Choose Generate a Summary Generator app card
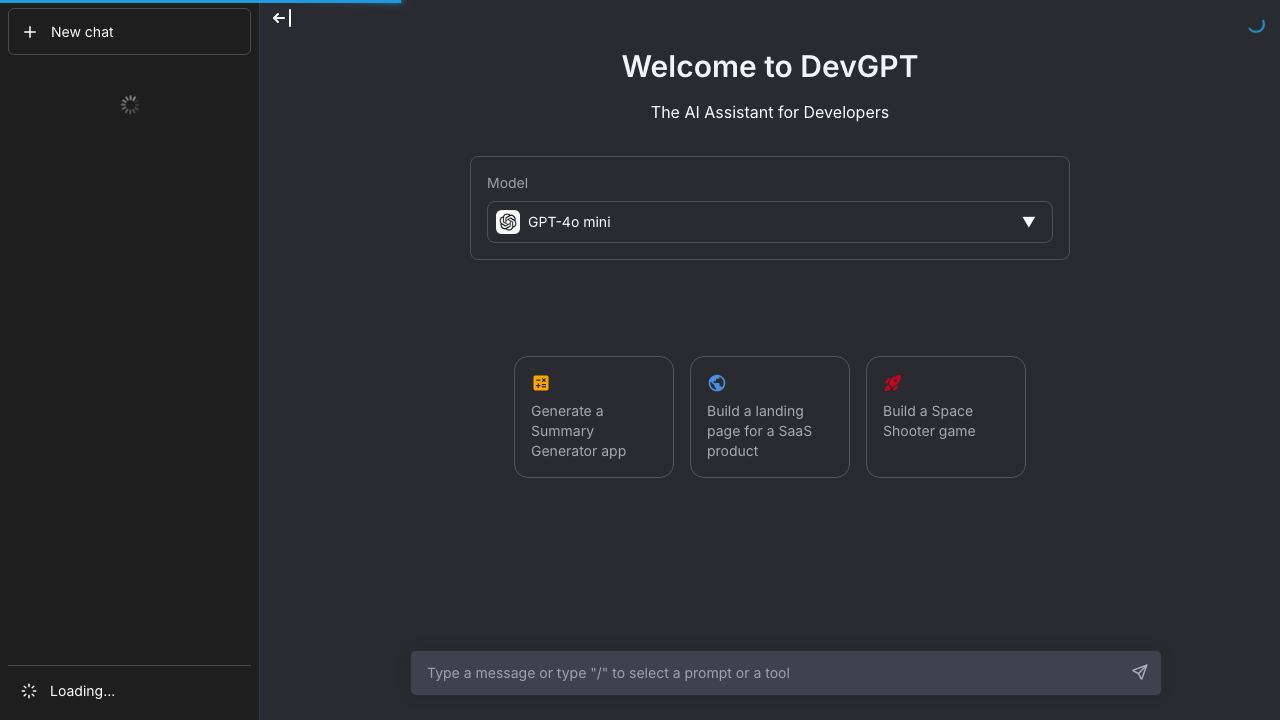Viewport: 1280px width, 720px height. coord(594,417)
